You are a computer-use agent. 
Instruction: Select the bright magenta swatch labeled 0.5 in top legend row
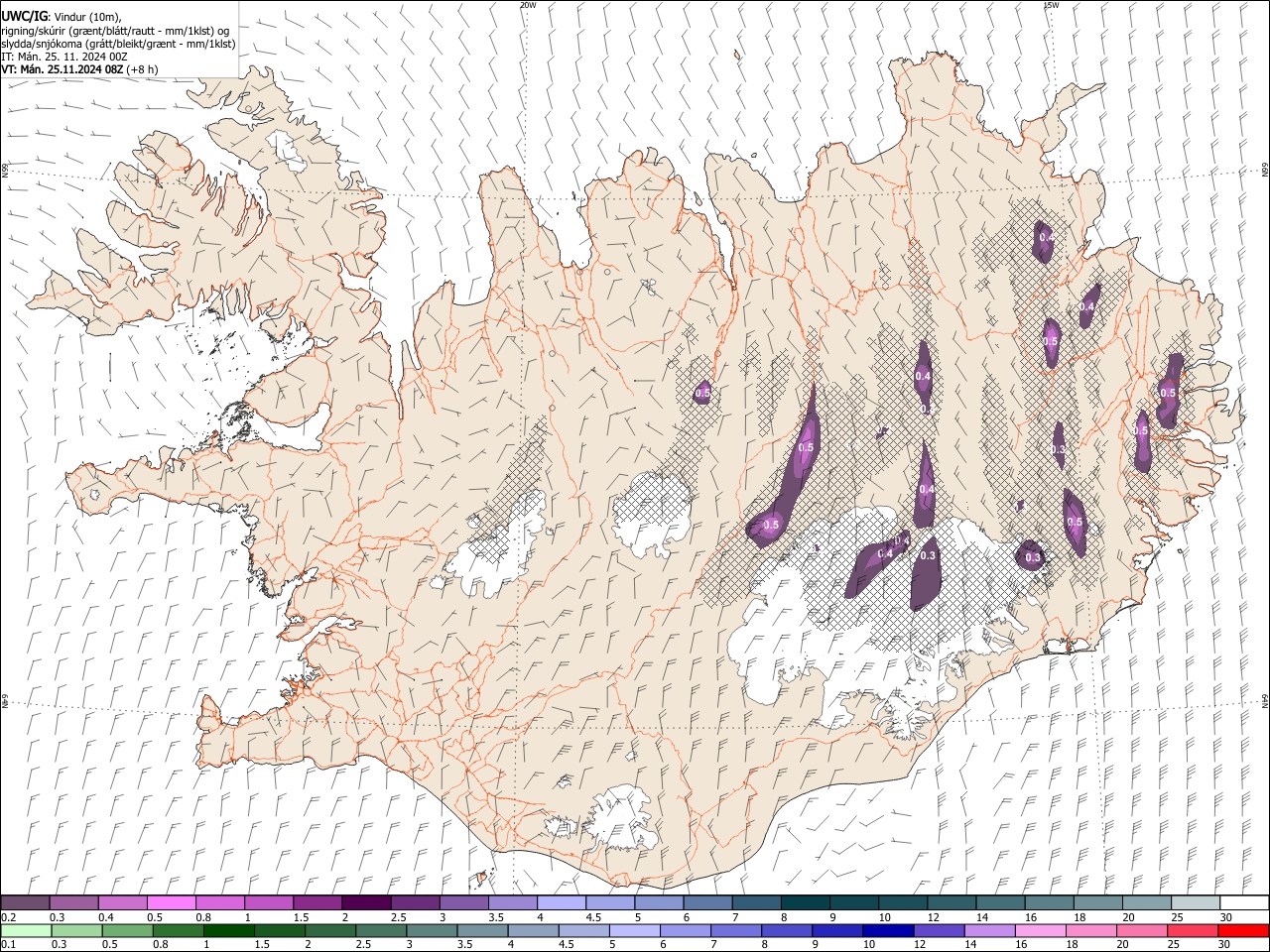[172, 902]
